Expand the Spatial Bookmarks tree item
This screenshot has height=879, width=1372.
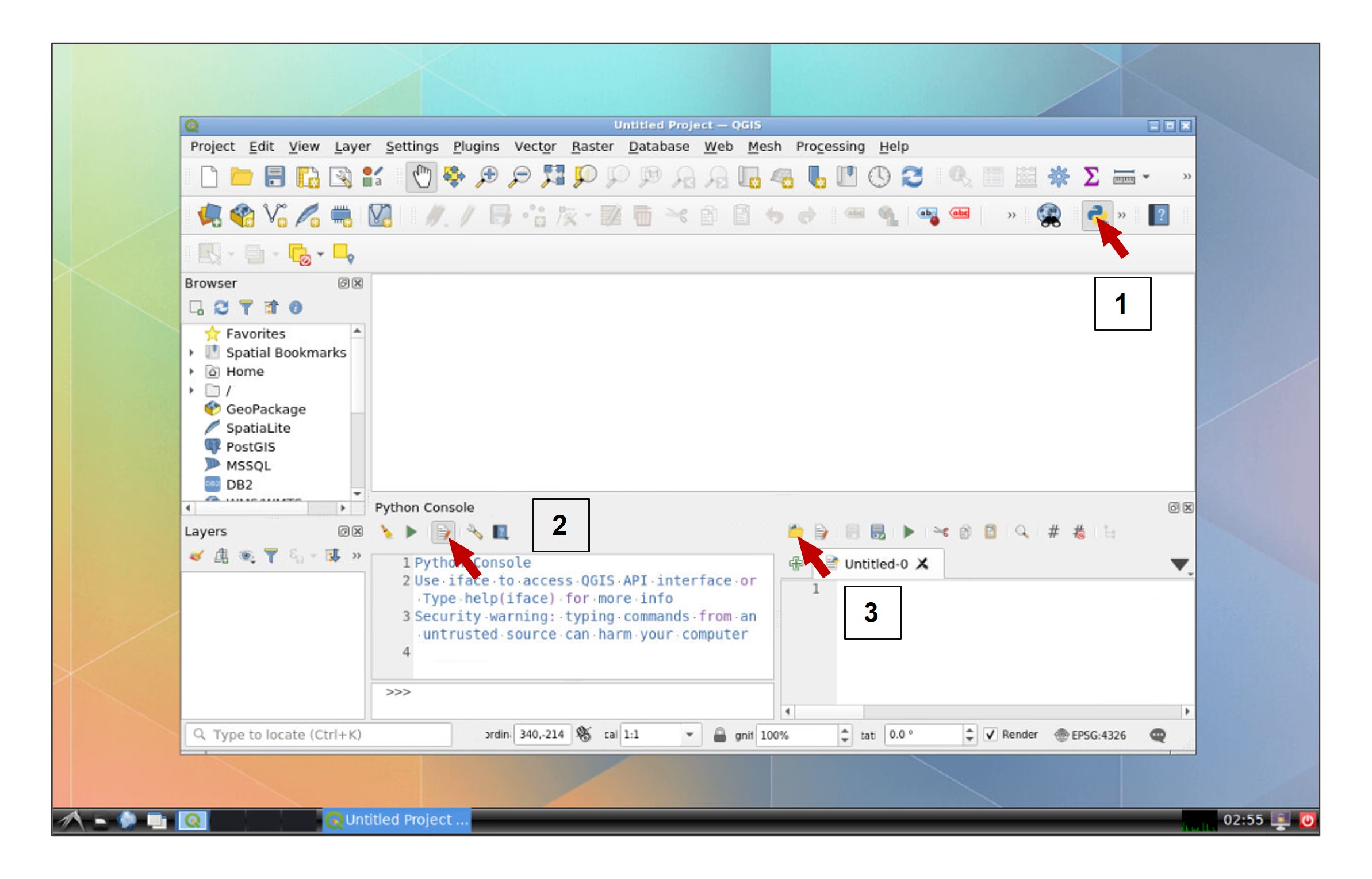point(191,353)
